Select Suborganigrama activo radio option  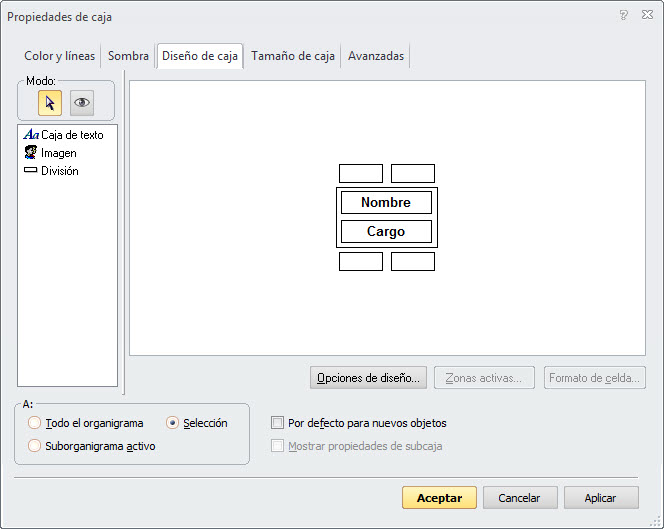[35, 446]
